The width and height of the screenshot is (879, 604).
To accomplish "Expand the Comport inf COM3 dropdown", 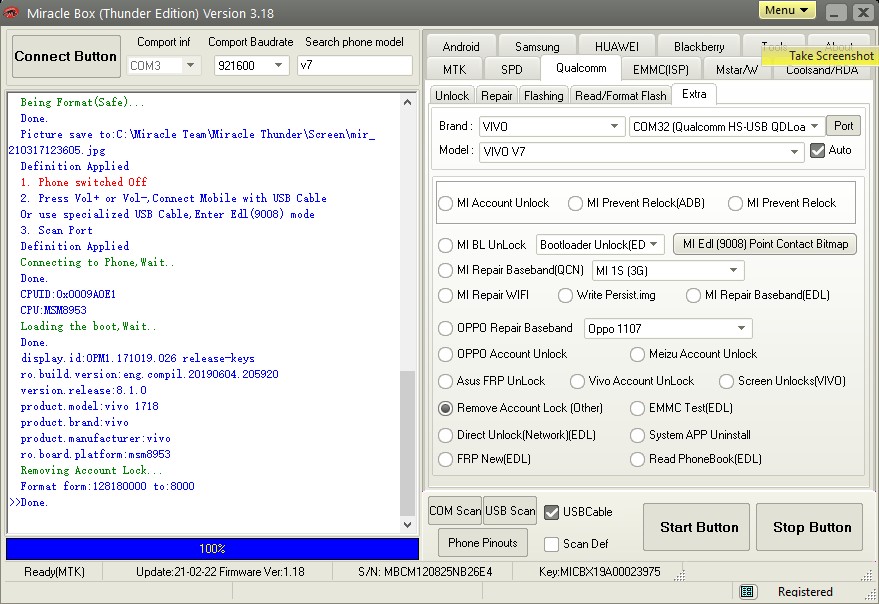I will point(191,65).
